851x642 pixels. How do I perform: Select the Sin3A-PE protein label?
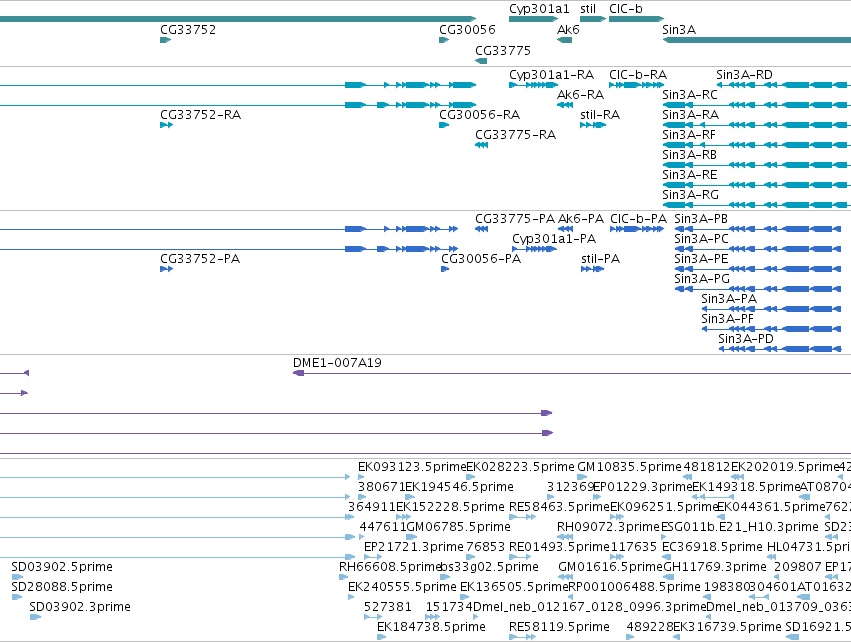click(701, 259)
